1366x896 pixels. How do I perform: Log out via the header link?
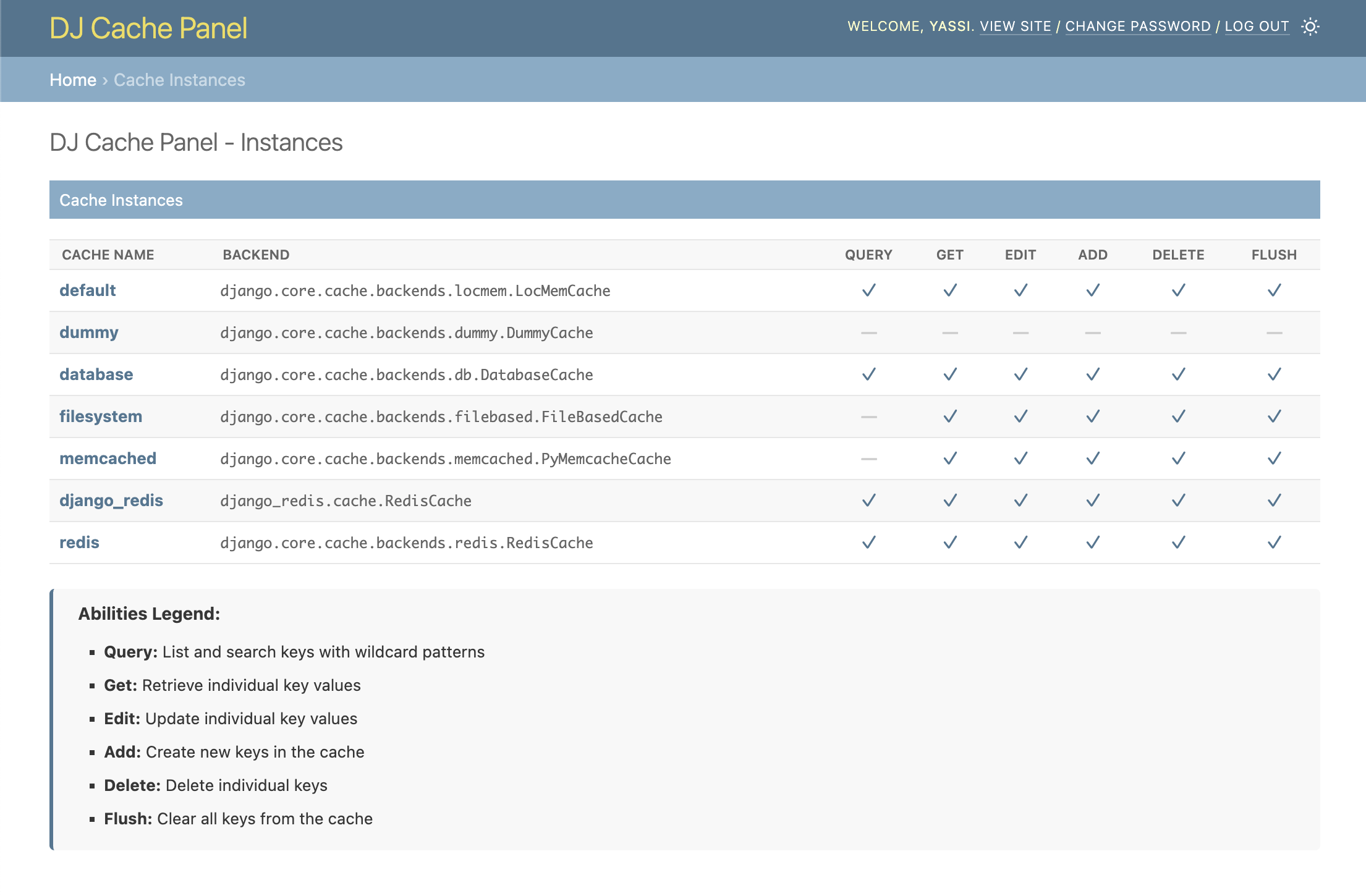click(x=1257, y=27)
